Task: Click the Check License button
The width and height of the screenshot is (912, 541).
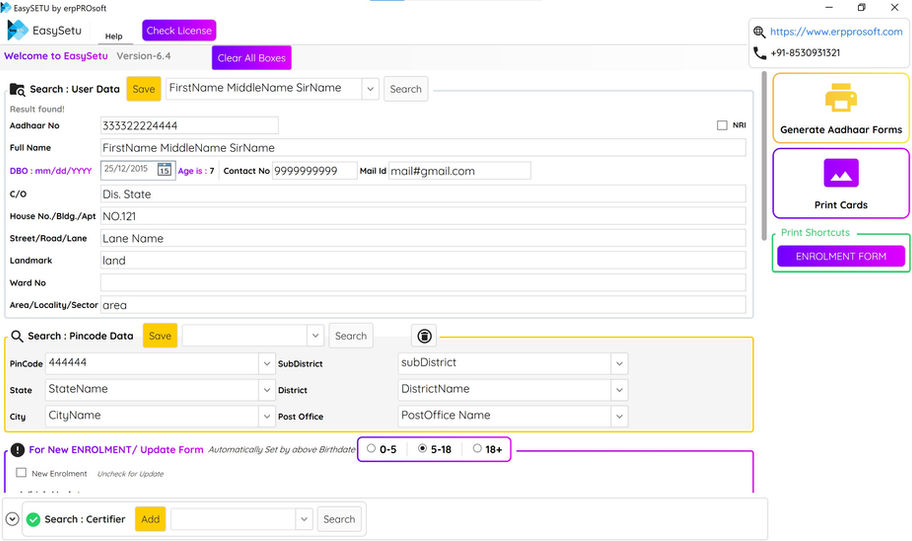Action: tap(179, 30)
